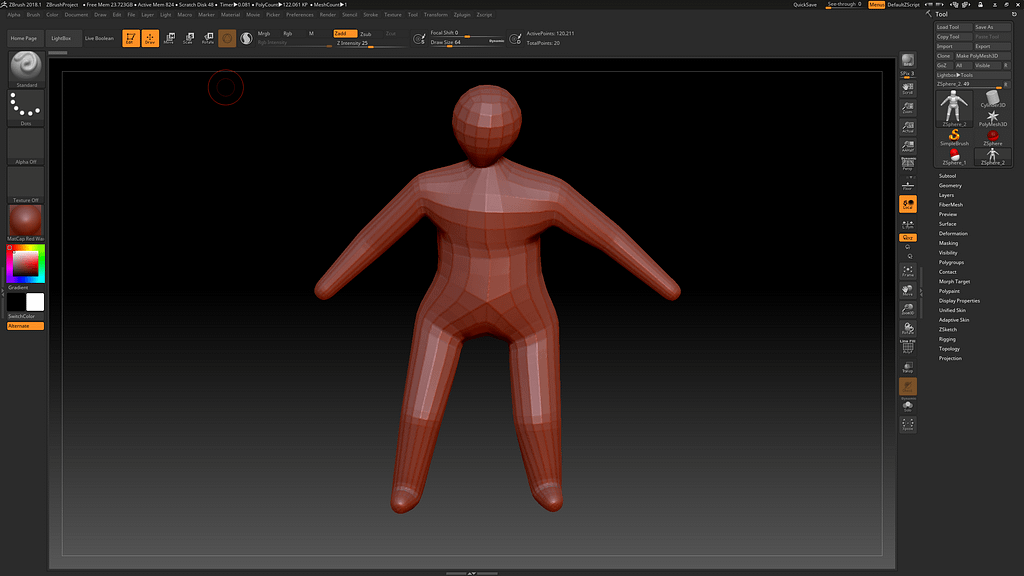
Task: Select the Scale transform icon
Action: pyautogui.click(x=188, y=39)
